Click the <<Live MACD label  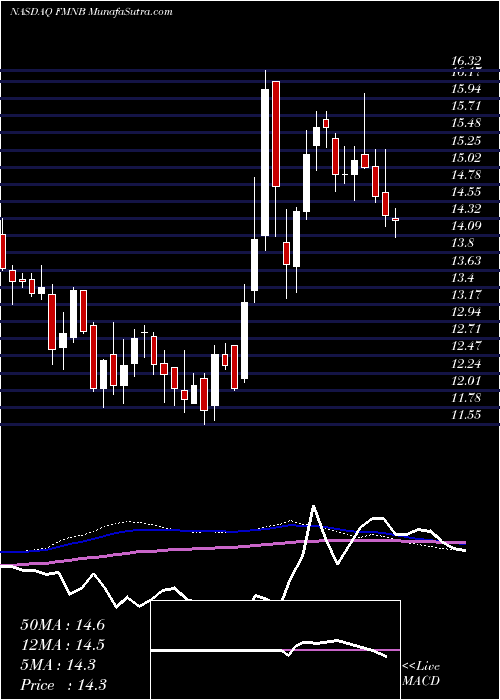tap(421, 674)
